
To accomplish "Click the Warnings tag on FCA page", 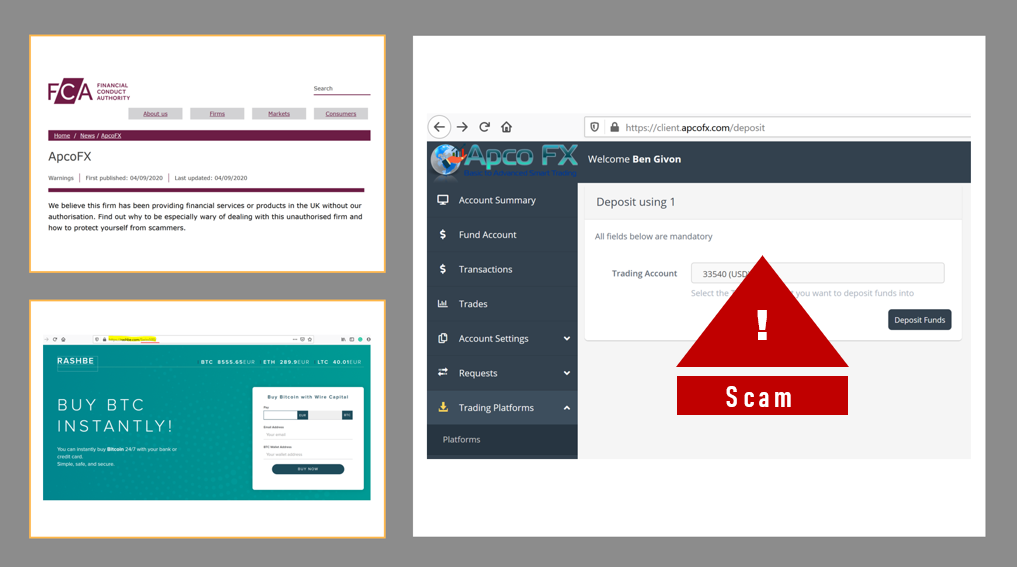I will [61, 178].
